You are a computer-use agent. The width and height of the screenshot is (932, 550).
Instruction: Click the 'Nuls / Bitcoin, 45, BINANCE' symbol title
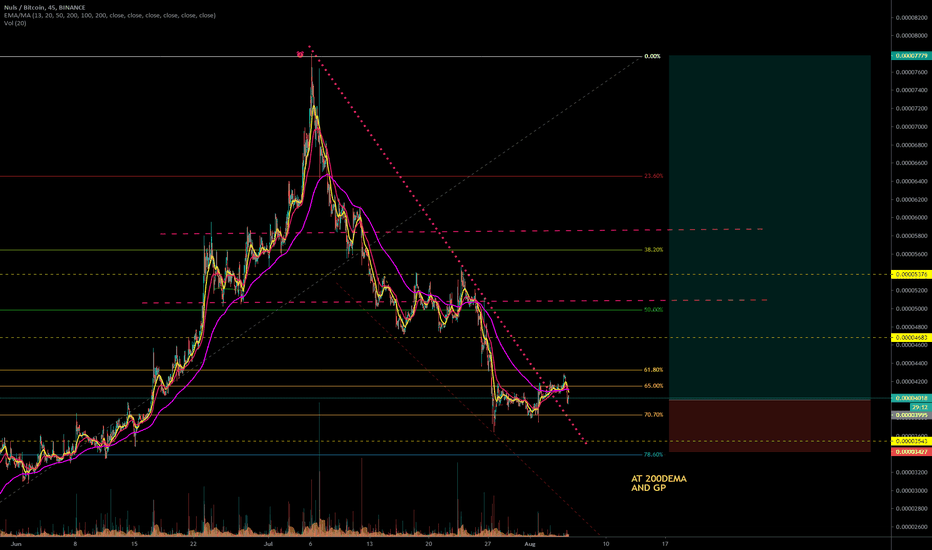tap(45, 8)
